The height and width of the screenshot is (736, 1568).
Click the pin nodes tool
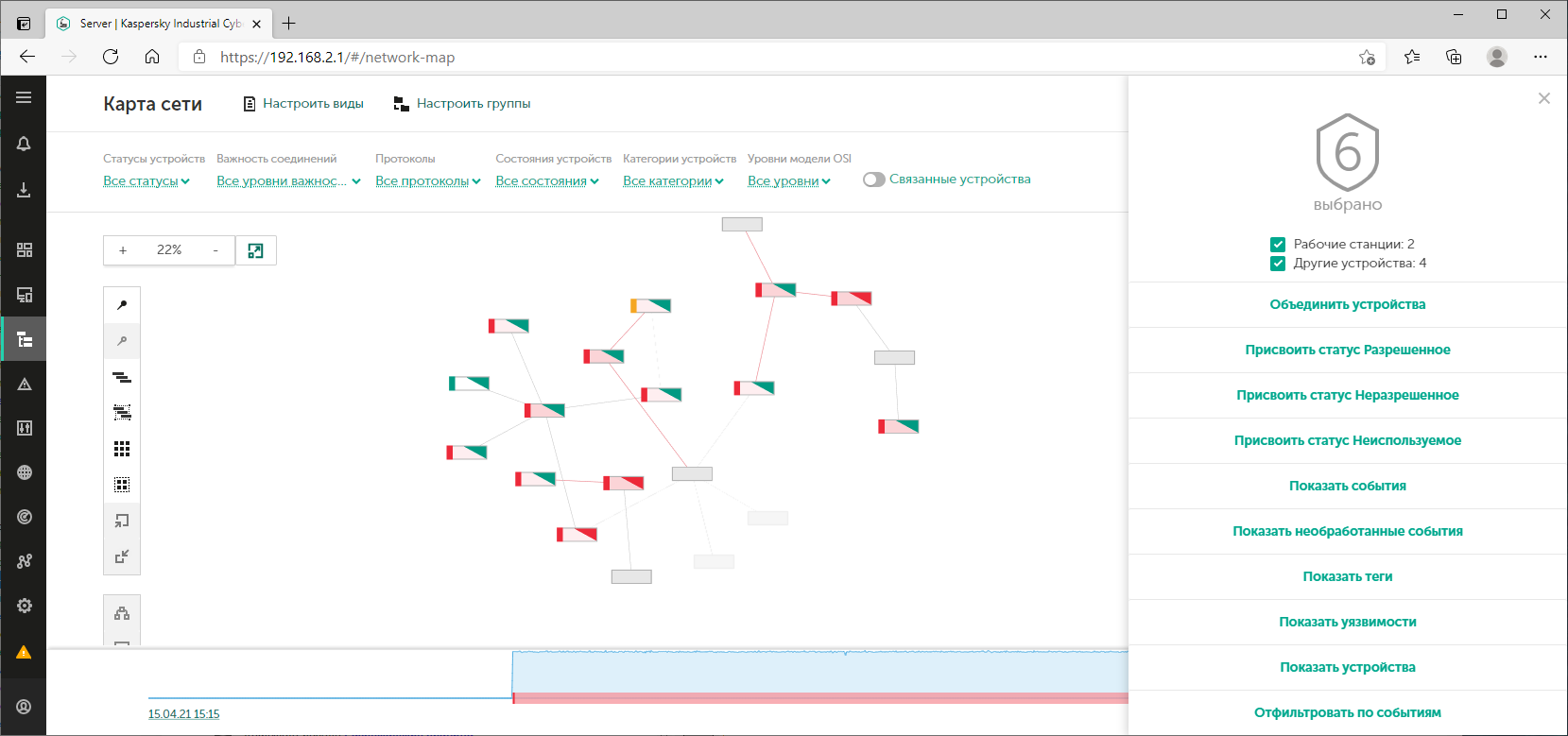[x=122, y=305]
